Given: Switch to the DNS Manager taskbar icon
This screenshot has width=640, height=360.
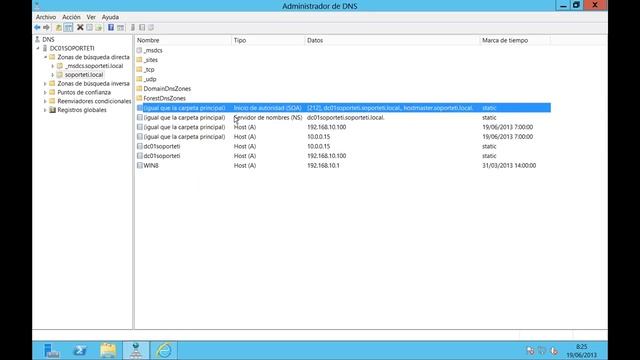Looking at the screenshot, I should pyautogui.click(x=136, y=351).
